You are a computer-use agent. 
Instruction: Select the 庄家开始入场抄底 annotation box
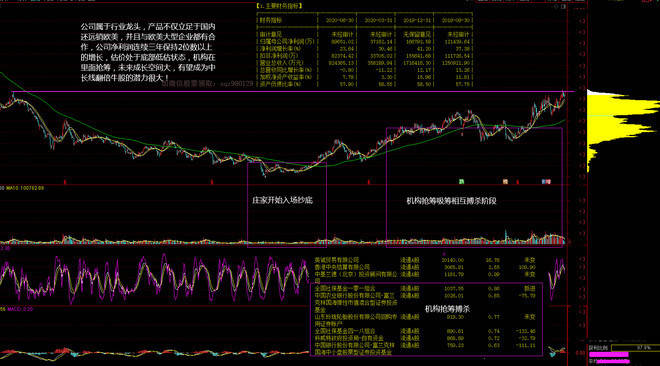[x=287, y=205]
